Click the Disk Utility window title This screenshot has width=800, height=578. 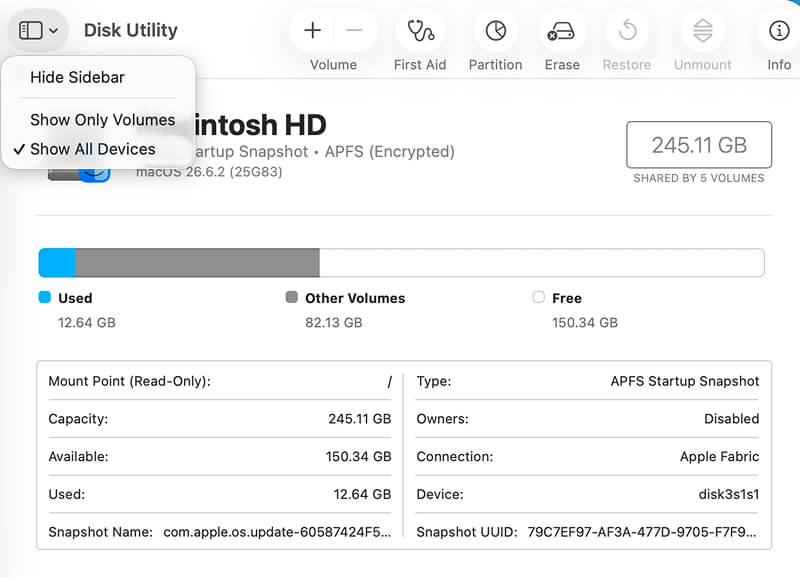coord(131,30)
